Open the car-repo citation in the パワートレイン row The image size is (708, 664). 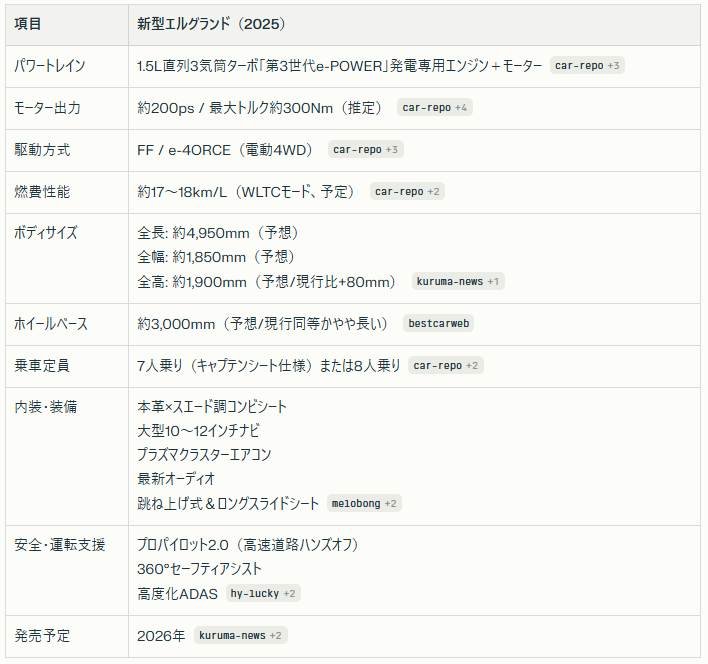(x=588, y=66)
